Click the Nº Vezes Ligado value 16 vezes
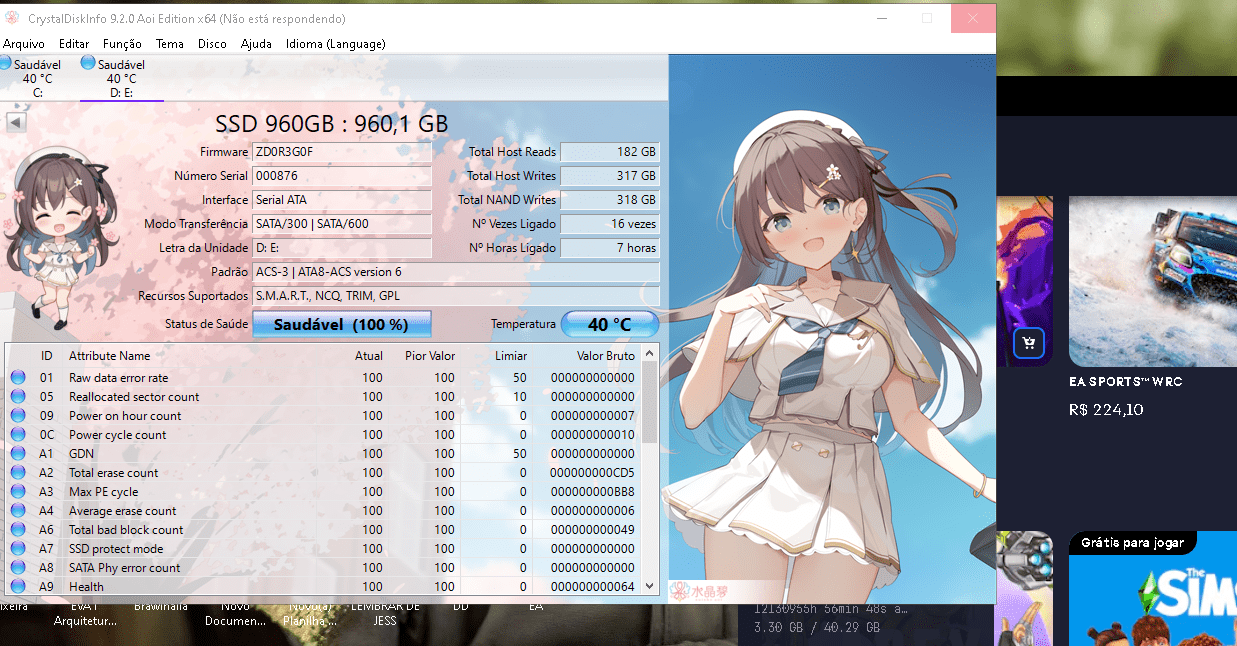Viewport: 1237px width, 646px height. [610, 224]
